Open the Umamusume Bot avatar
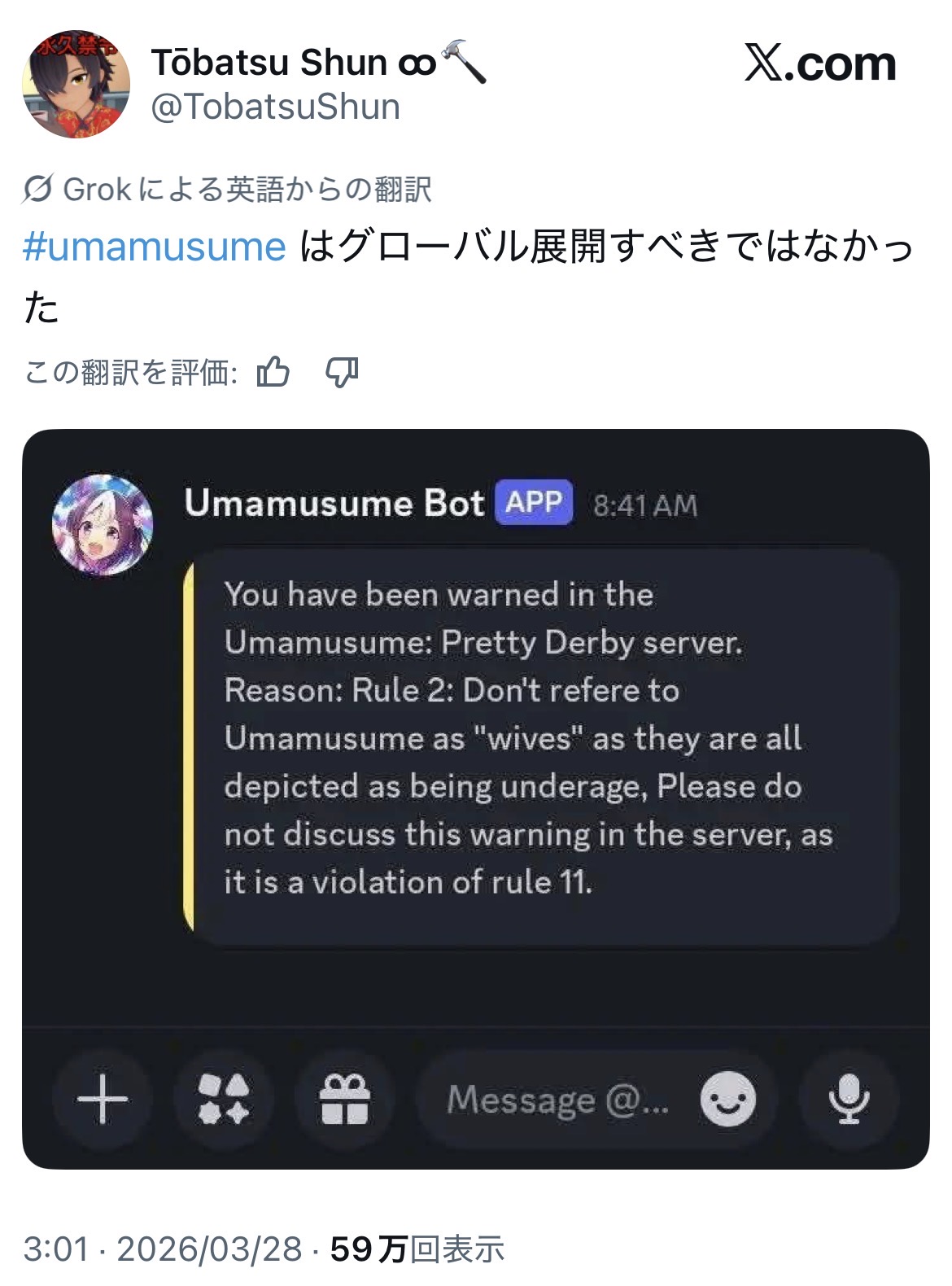The height and width of the screenshot is (1286, 952). (x=103, y=525)
